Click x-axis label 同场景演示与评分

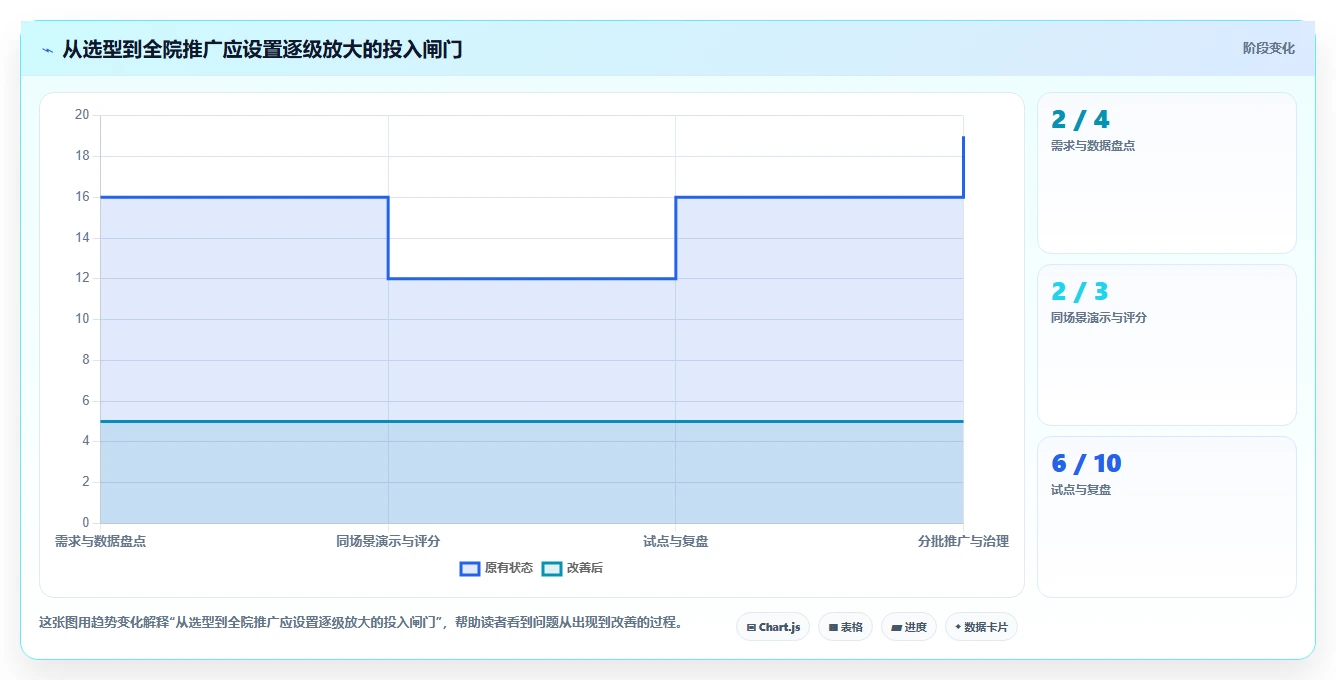[x=388, y=541]
